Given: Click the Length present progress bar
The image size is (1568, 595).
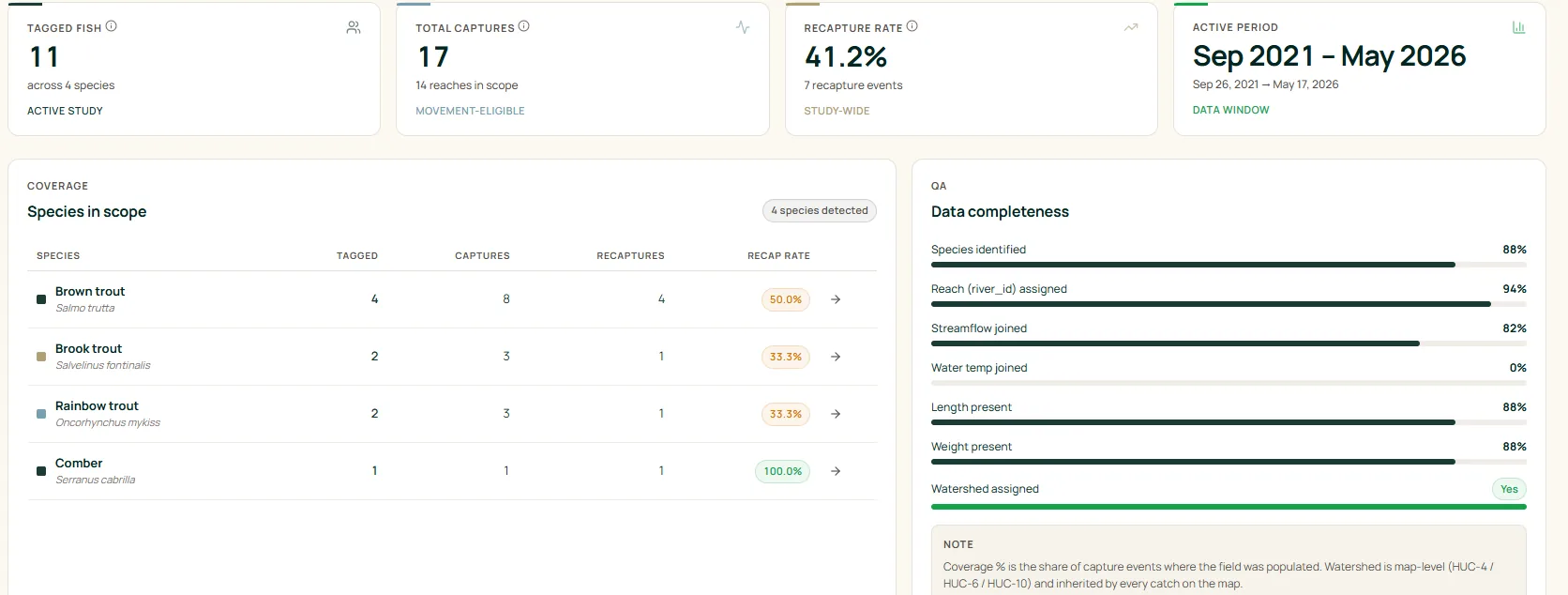Looking at the screenshot, I should (x=1229, y=422).
